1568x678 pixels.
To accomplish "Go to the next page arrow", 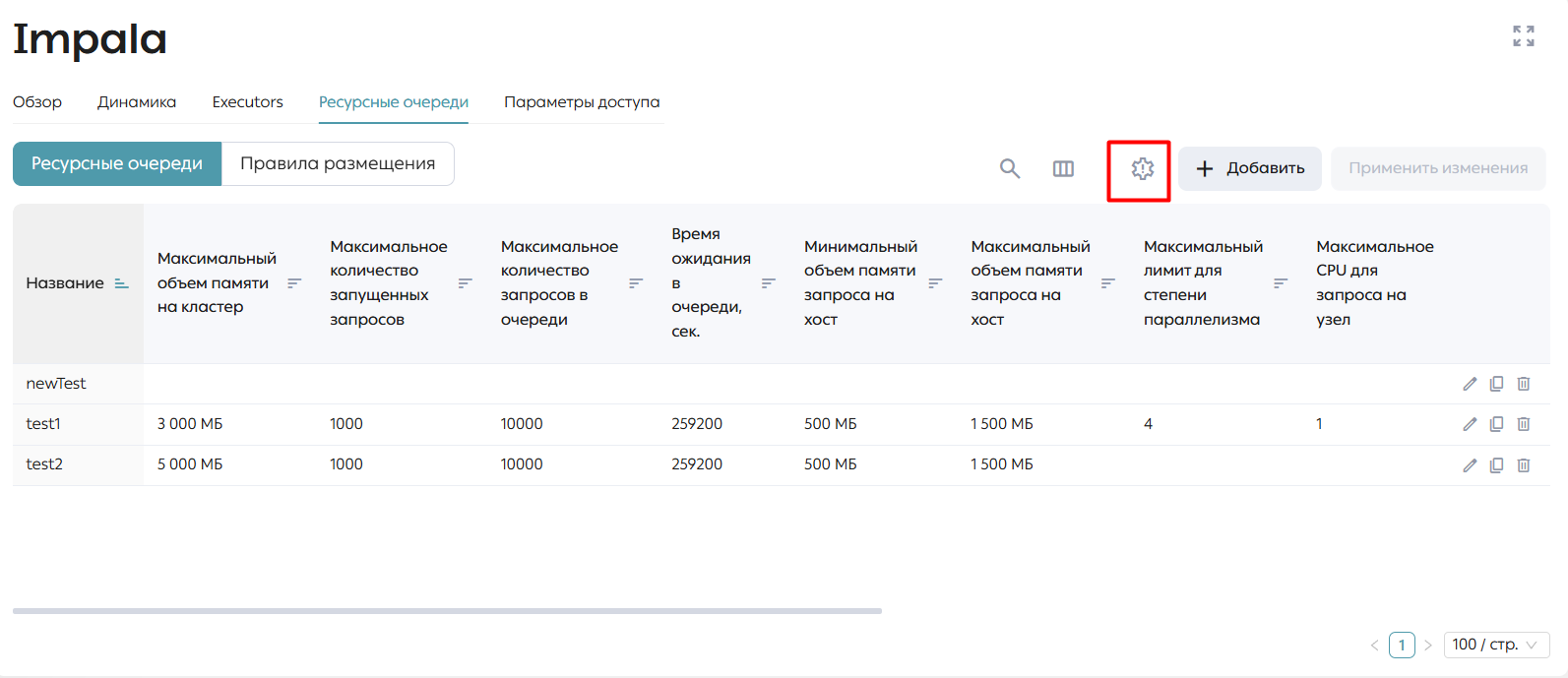I will (x=1428, y=646).
